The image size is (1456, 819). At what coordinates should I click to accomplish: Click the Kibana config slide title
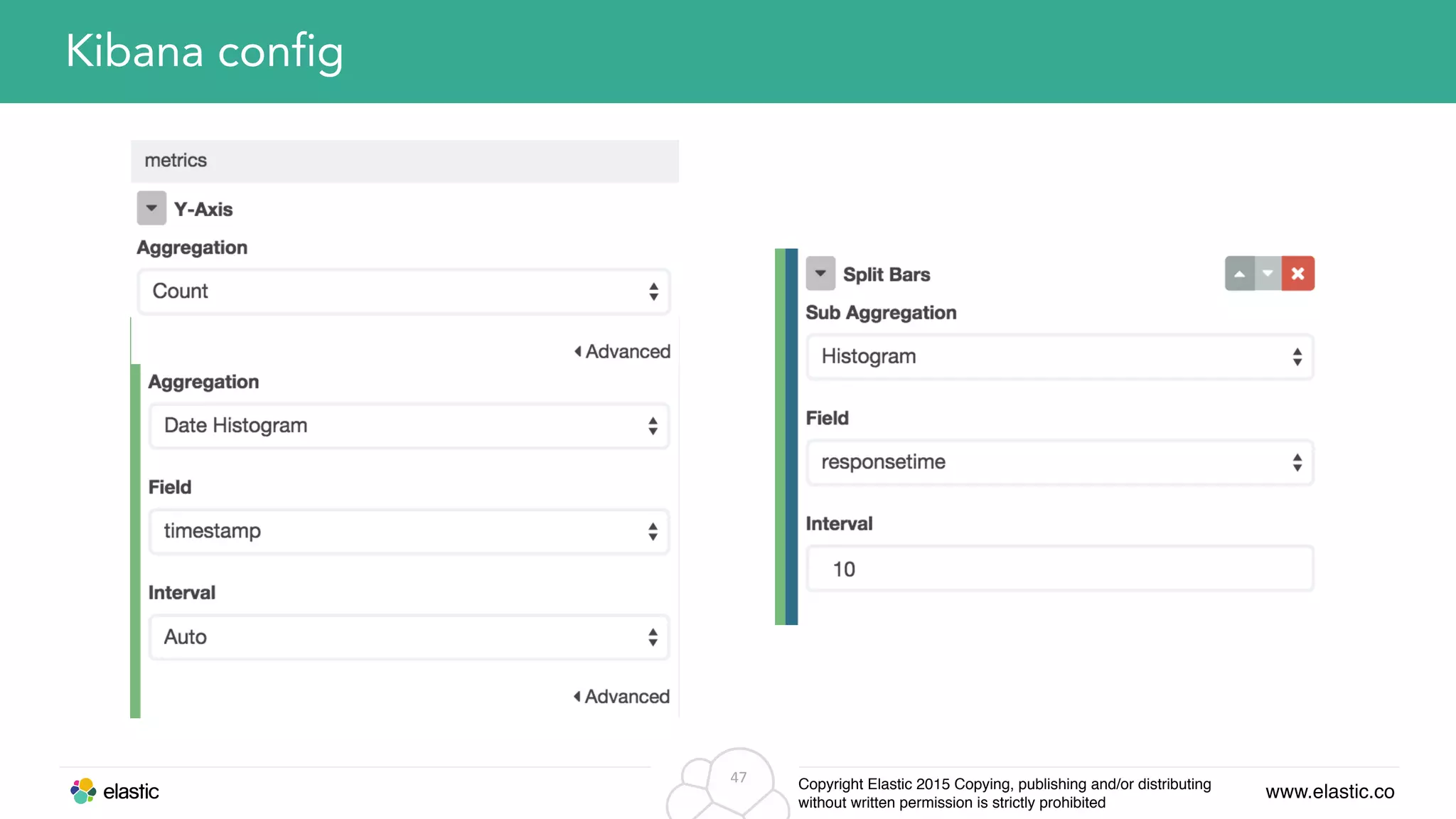(x=205, y=51)
